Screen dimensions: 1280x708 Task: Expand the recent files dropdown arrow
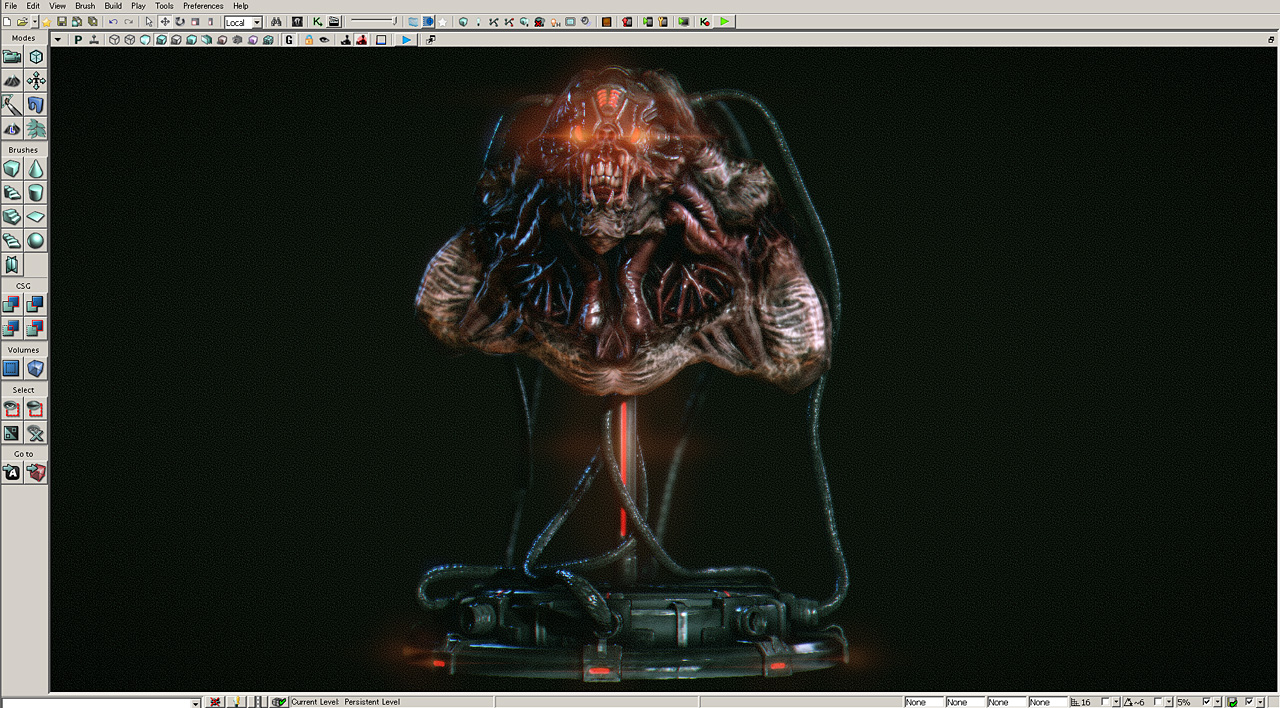(34, 22)
